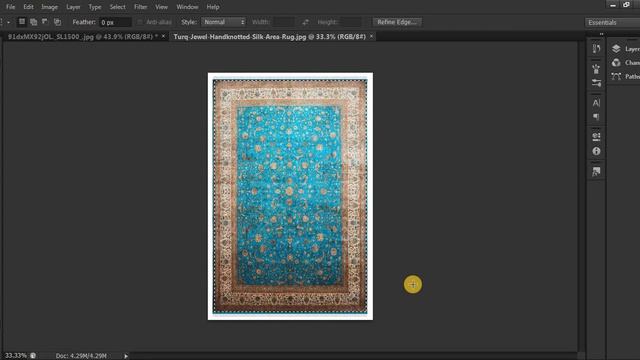640x360 pixels.
Task: Click the Paths panel label
Action: pyautogui.click(x=632, y=77)
